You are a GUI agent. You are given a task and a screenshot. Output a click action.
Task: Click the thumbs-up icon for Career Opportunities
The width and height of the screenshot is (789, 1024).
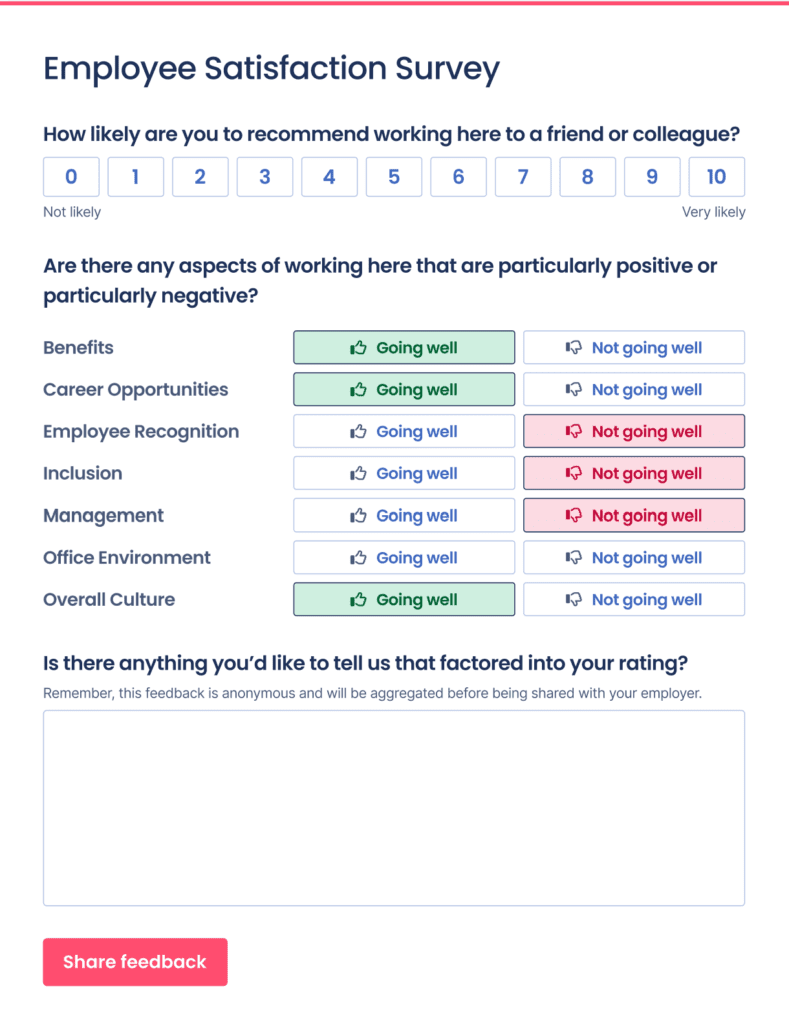358,389
